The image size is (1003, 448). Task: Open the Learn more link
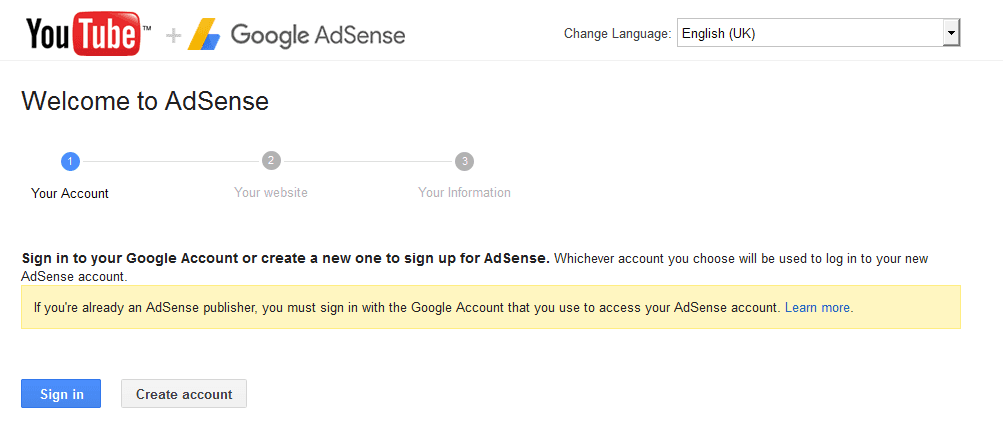point(817,307)
